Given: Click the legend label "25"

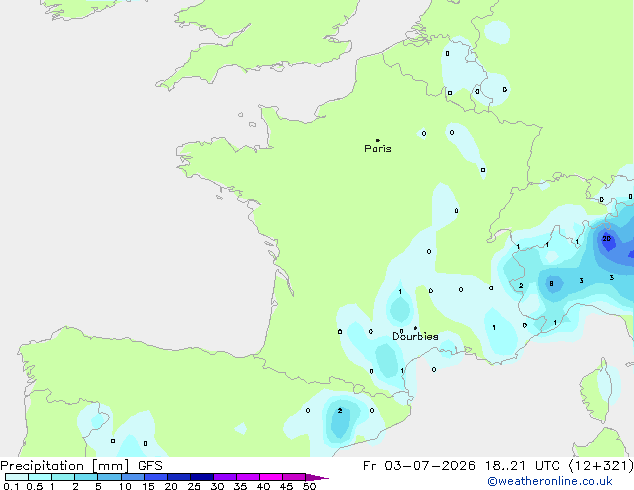Looking at the screenshot, I should click(x=194, y=486).
